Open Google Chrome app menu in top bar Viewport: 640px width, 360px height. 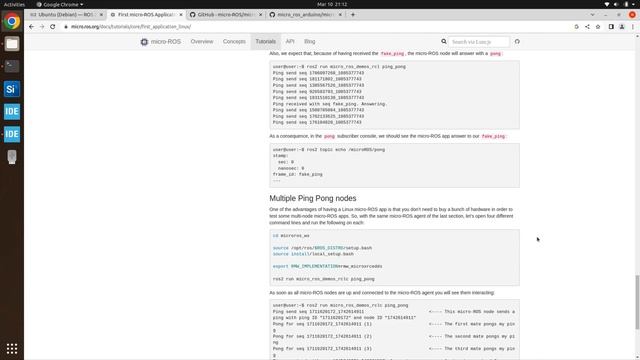point(60,4)
